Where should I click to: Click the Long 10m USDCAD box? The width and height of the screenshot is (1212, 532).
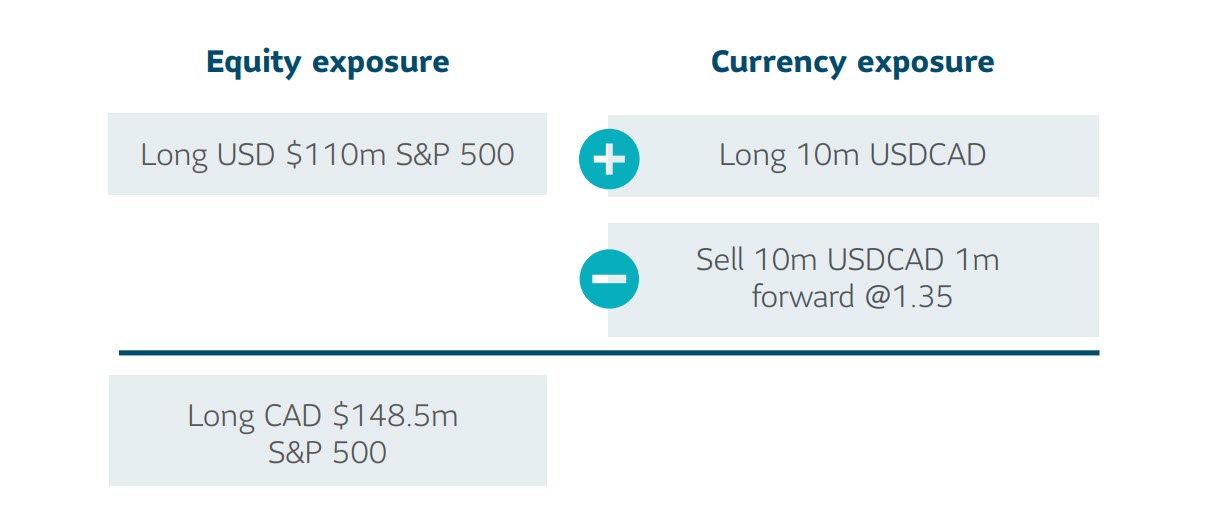pos(853,155)
